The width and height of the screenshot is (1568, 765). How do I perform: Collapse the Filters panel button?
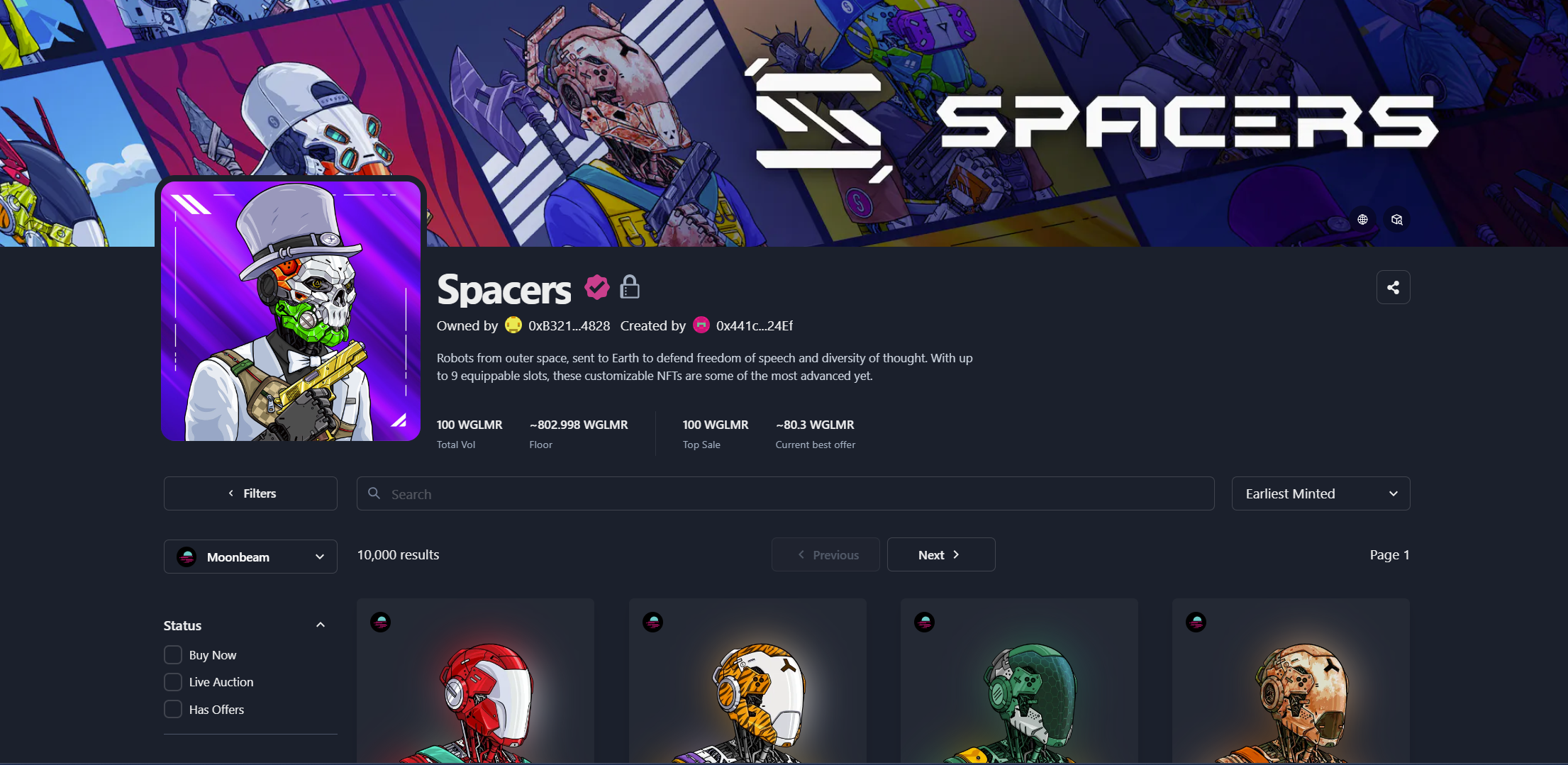pos(250,493)
